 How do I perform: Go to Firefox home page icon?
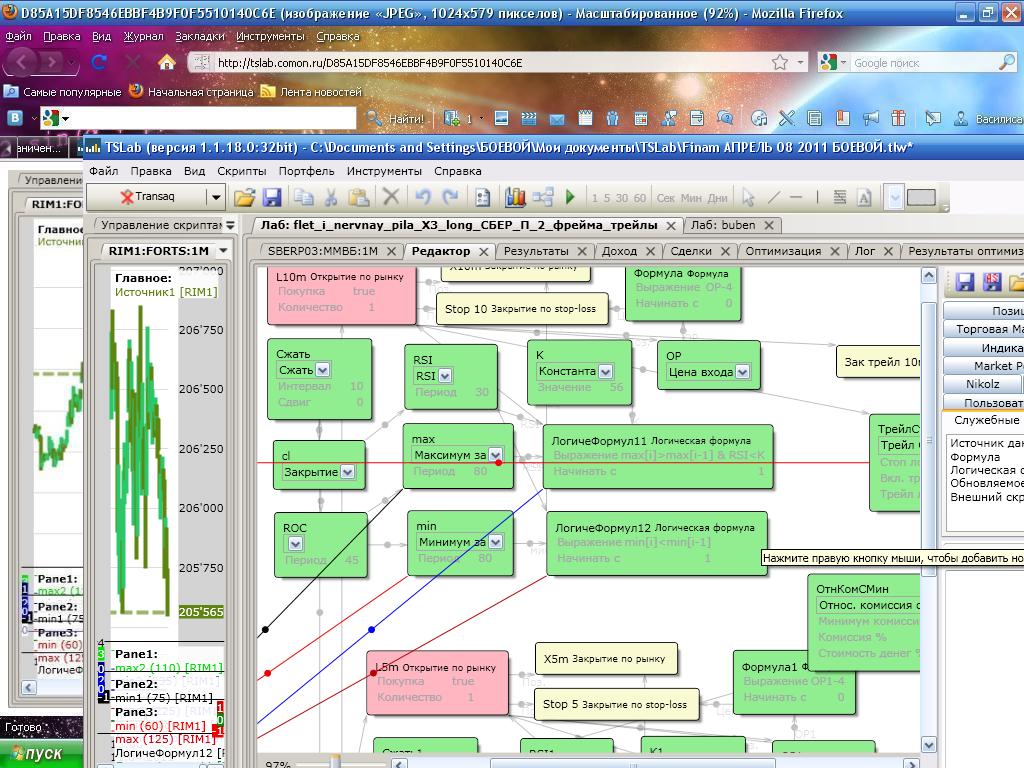coord(167,62)
